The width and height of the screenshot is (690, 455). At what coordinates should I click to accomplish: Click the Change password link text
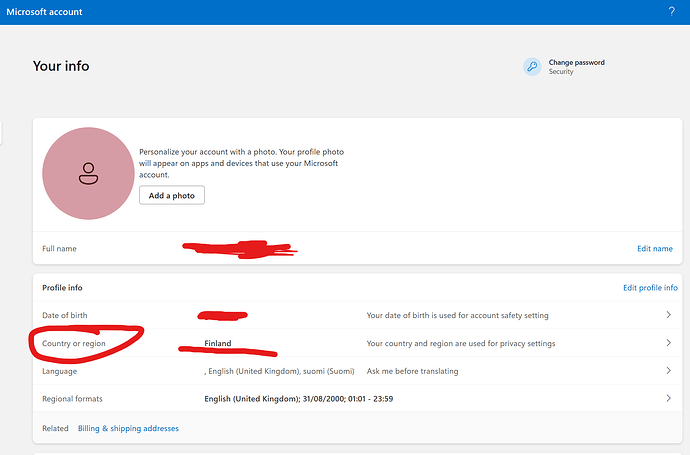(x=576, y=62)
